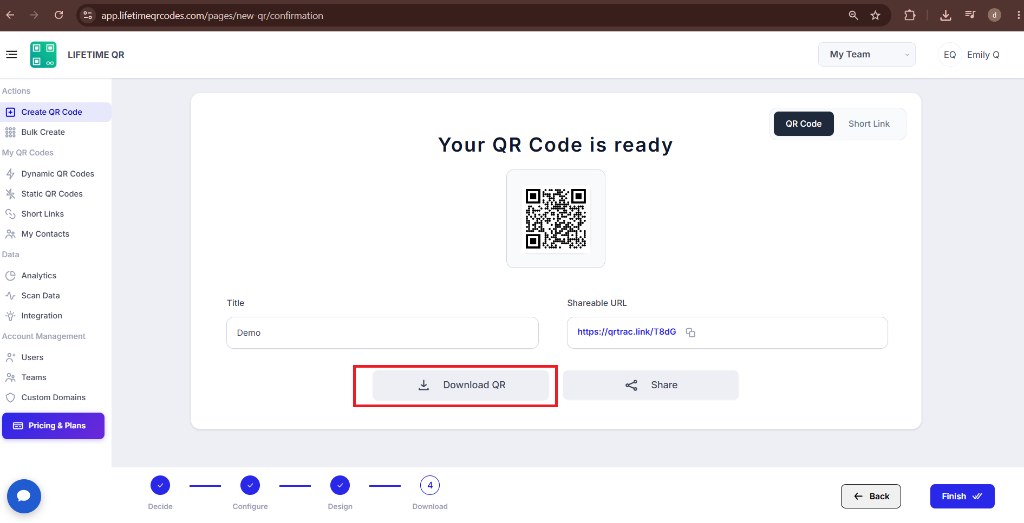Go to the Configure step marker
This screenshot has height=523, width=1024.
click(250, 485)
